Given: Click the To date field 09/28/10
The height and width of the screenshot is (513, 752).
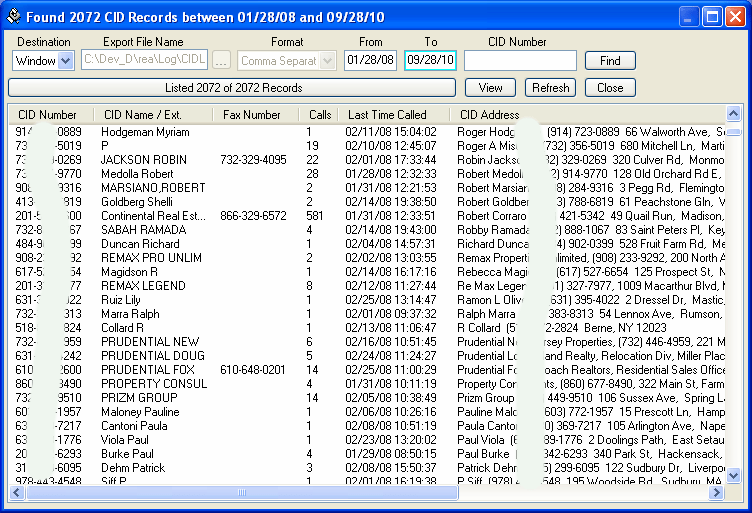Looking at the screenshot, I should [430, 60].
